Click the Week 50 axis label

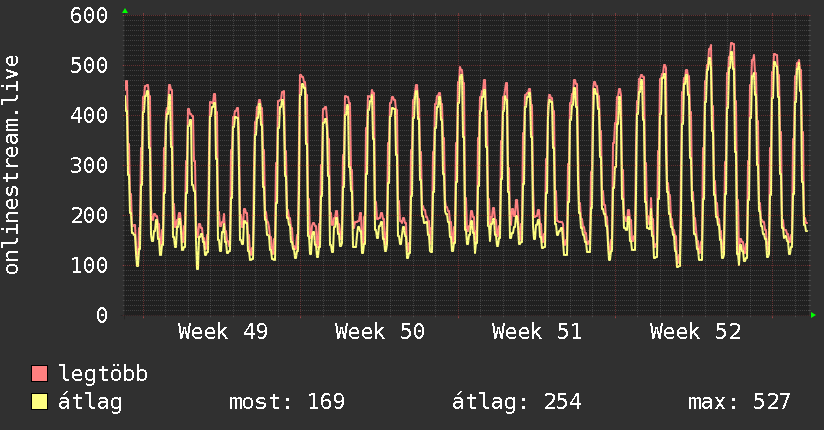[380, 331]
